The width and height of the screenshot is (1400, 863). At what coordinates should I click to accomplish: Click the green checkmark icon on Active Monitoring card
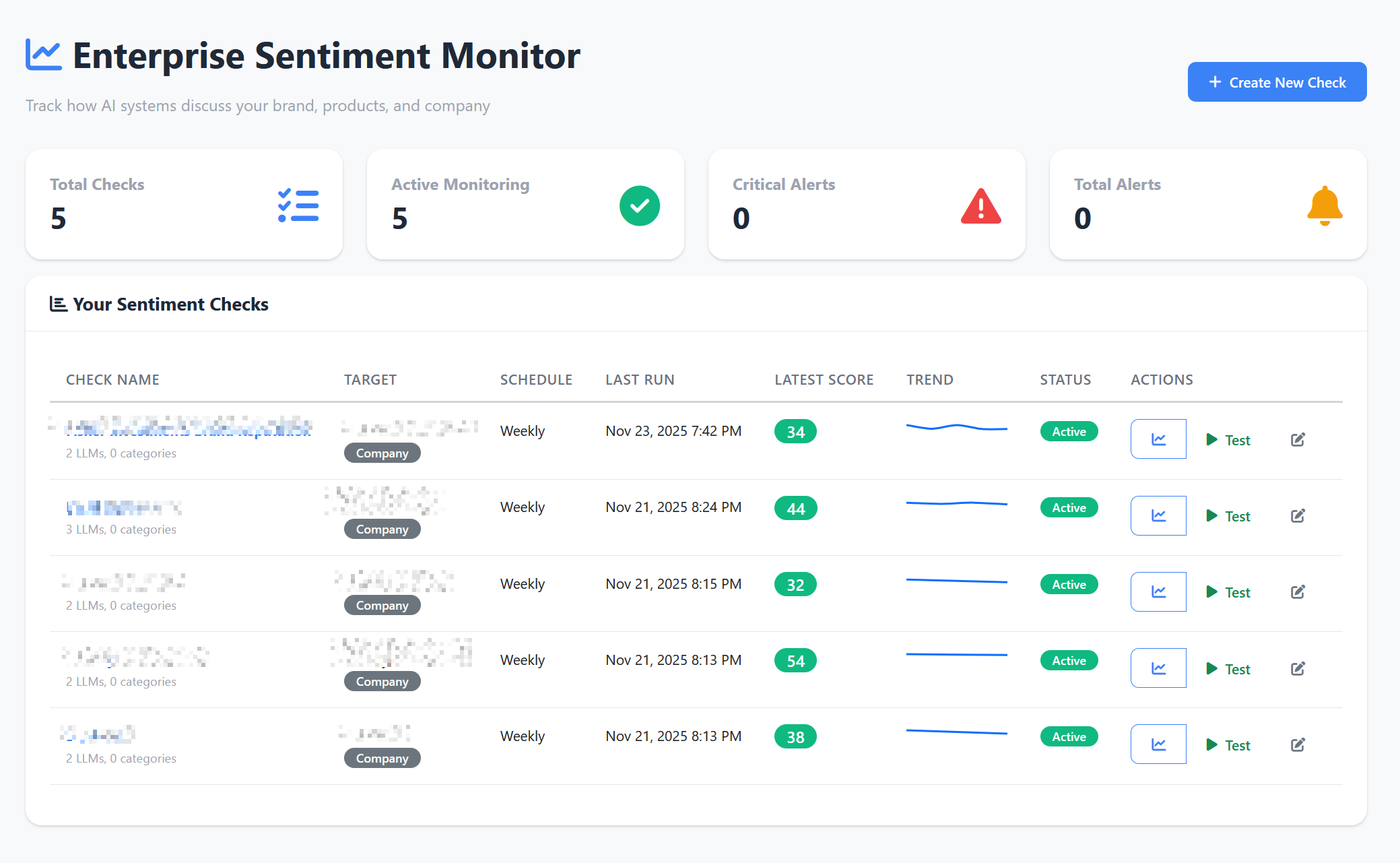639,205
